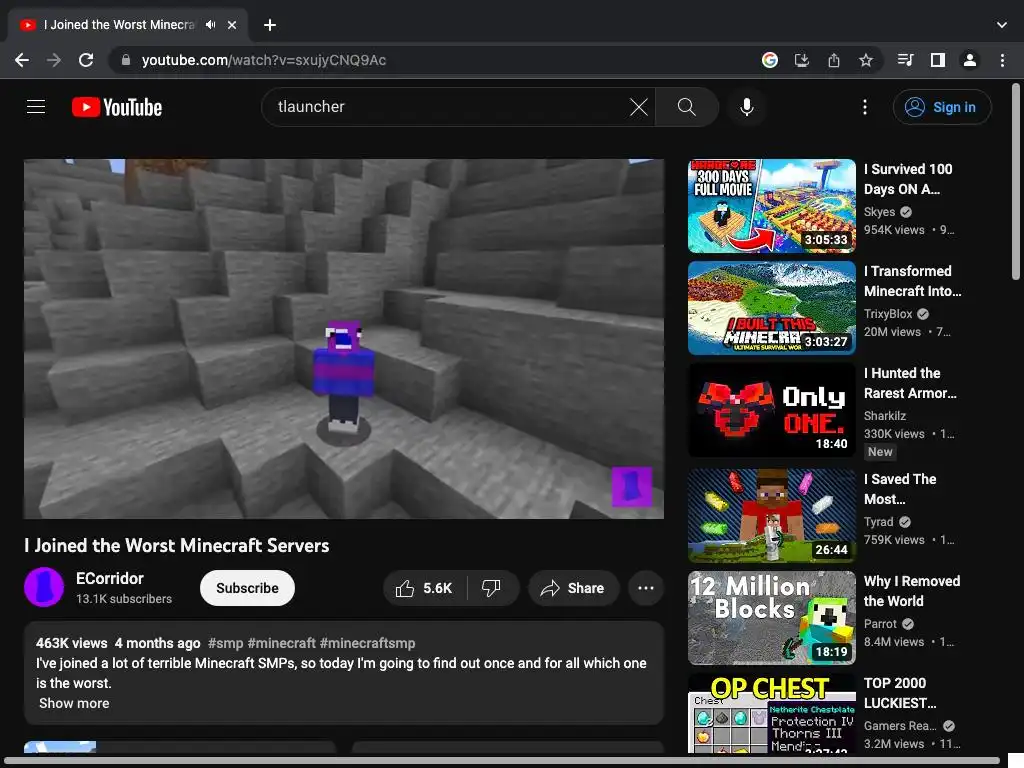The width and height of the screenshot is (1024, 768).
Task: Go to the YouTube home logo
Action: (x=117, y=107)
